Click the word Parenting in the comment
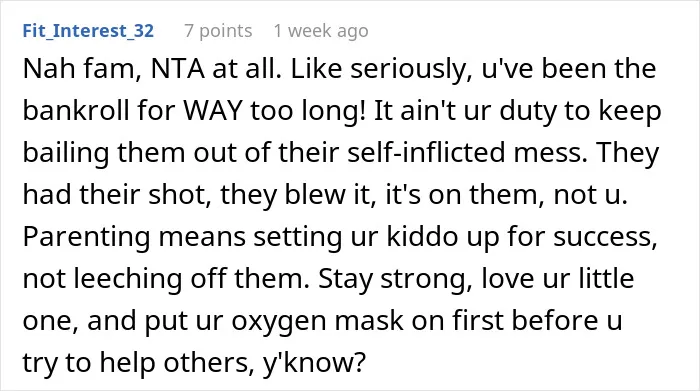The width and height of the screenshot is (700, 391). (86, 237)
